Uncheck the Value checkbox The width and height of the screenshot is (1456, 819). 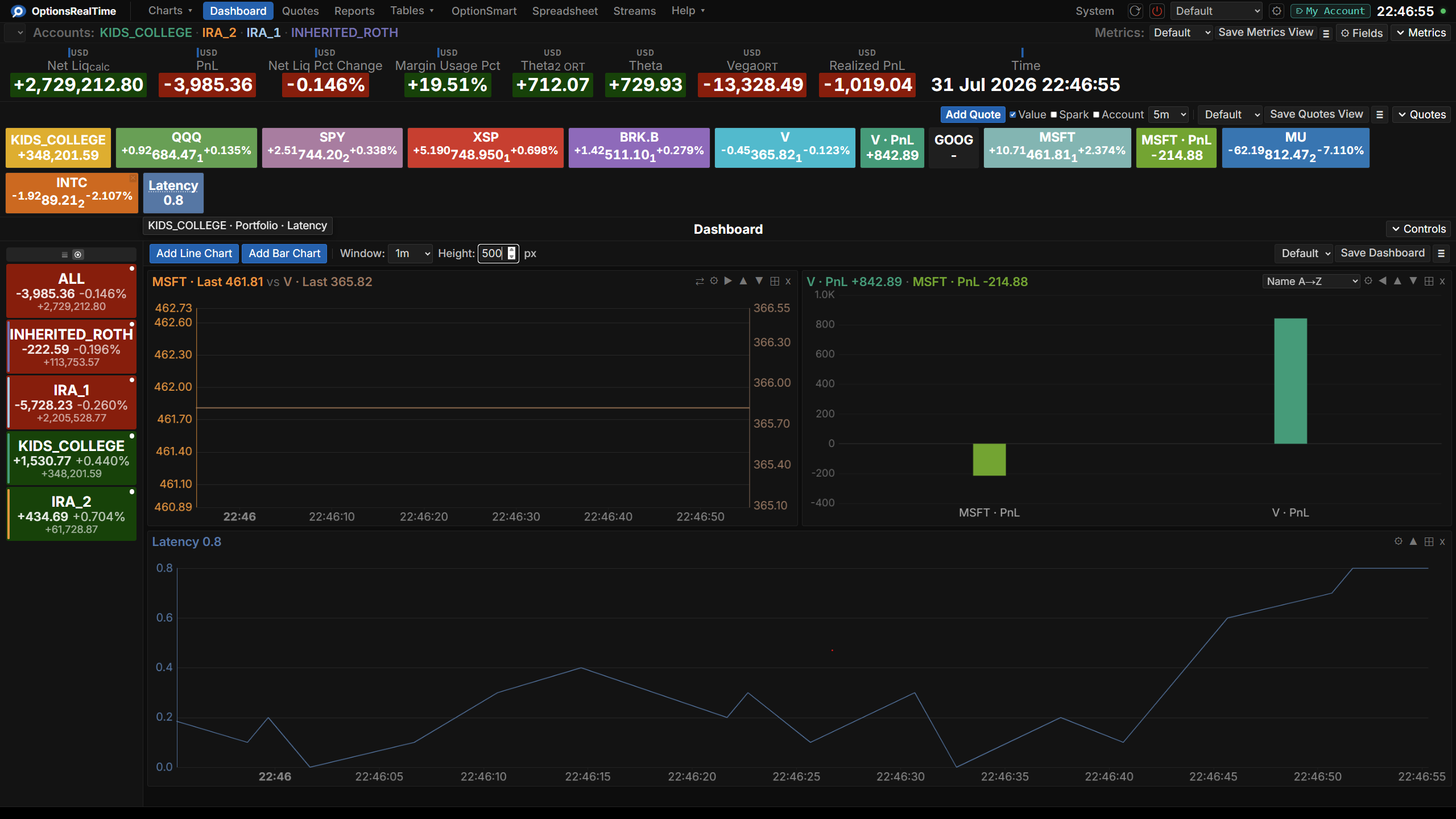point(1013,115)
